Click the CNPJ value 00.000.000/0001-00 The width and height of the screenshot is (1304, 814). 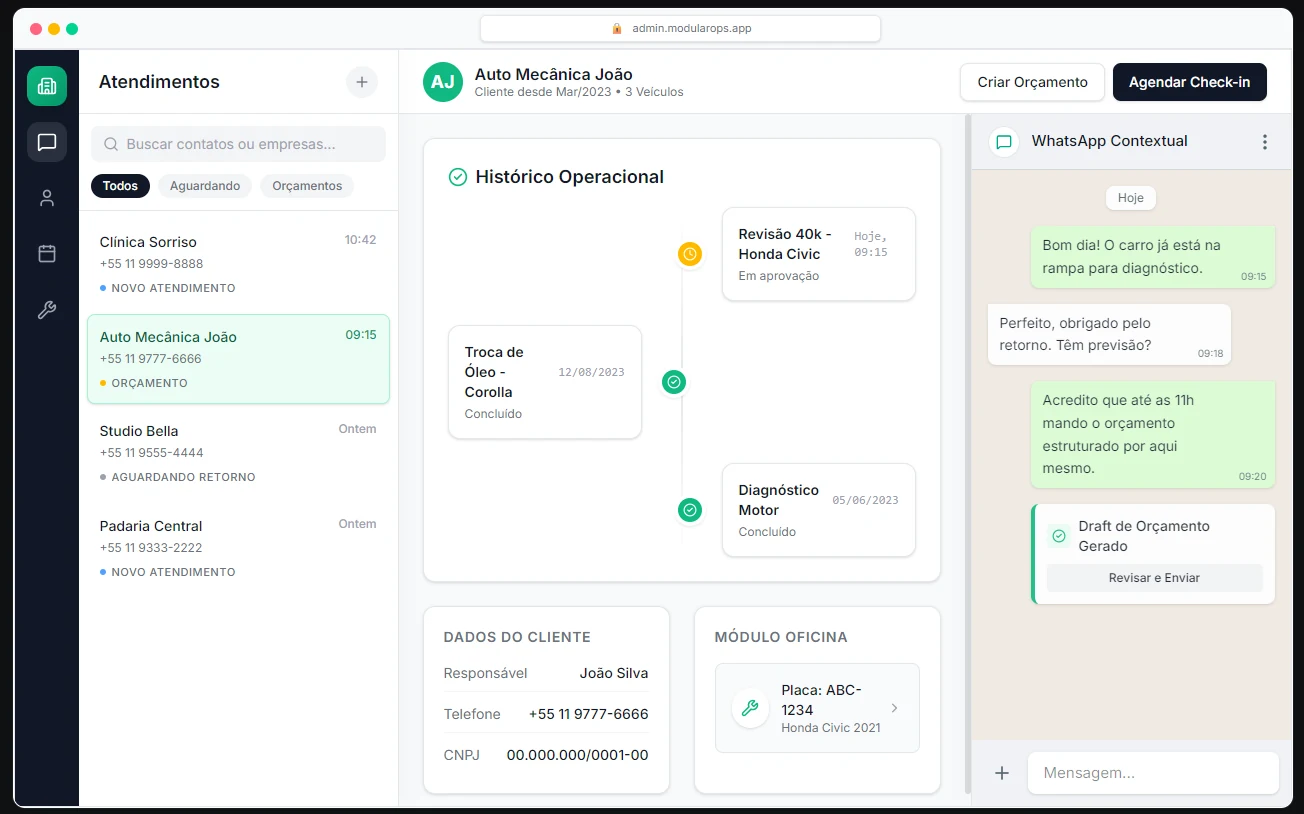(x=577, y=755)
